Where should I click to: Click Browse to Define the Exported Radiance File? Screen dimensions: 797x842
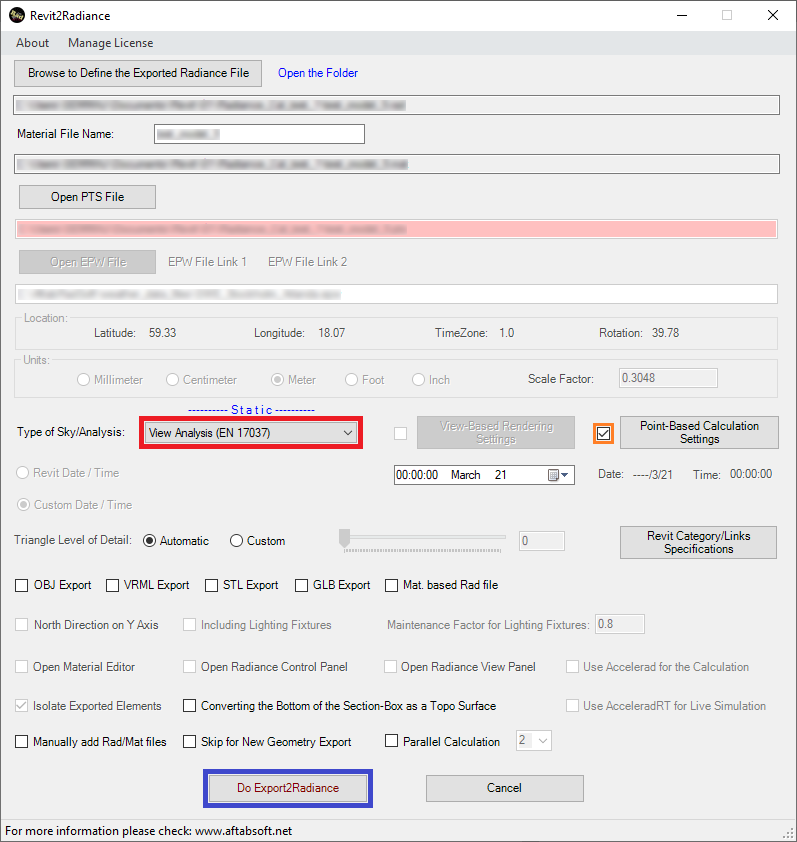pos(138,73)
